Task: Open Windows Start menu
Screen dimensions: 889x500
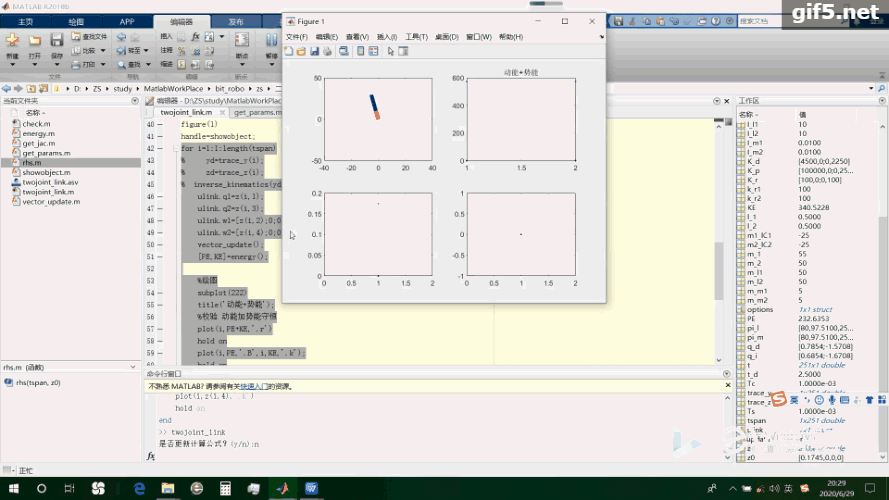Action: 12,488
